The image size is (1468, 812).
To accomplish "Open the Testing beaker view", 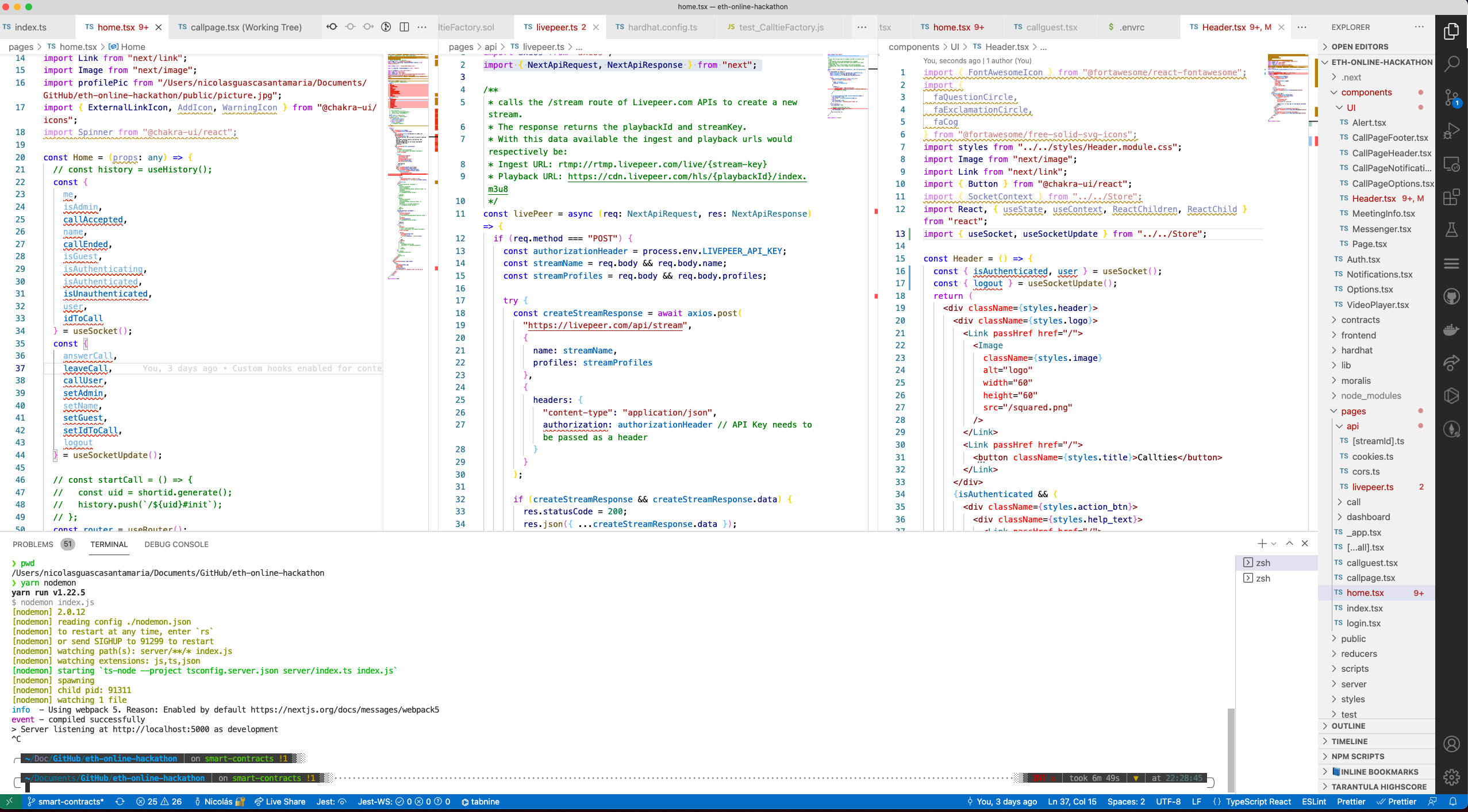I will [x=1451, y=230].
